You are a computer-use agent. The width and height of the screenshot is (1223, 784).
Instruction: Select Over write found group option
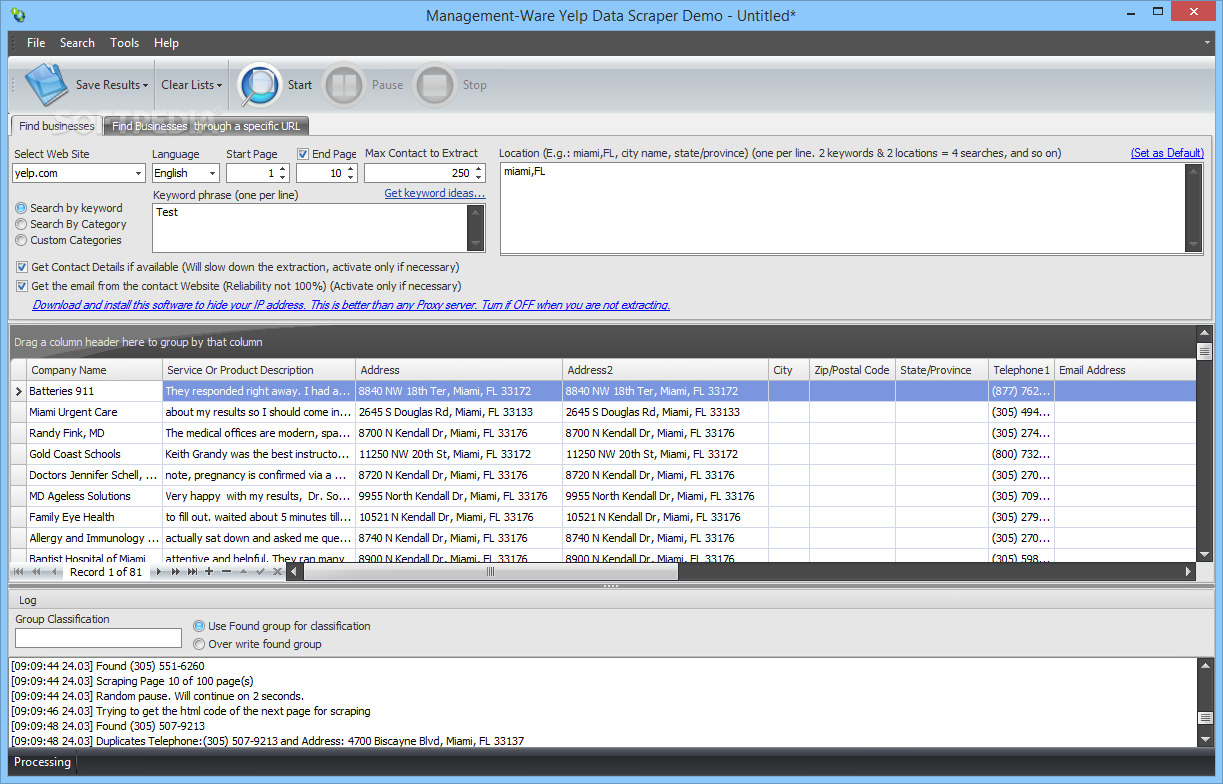199,644
